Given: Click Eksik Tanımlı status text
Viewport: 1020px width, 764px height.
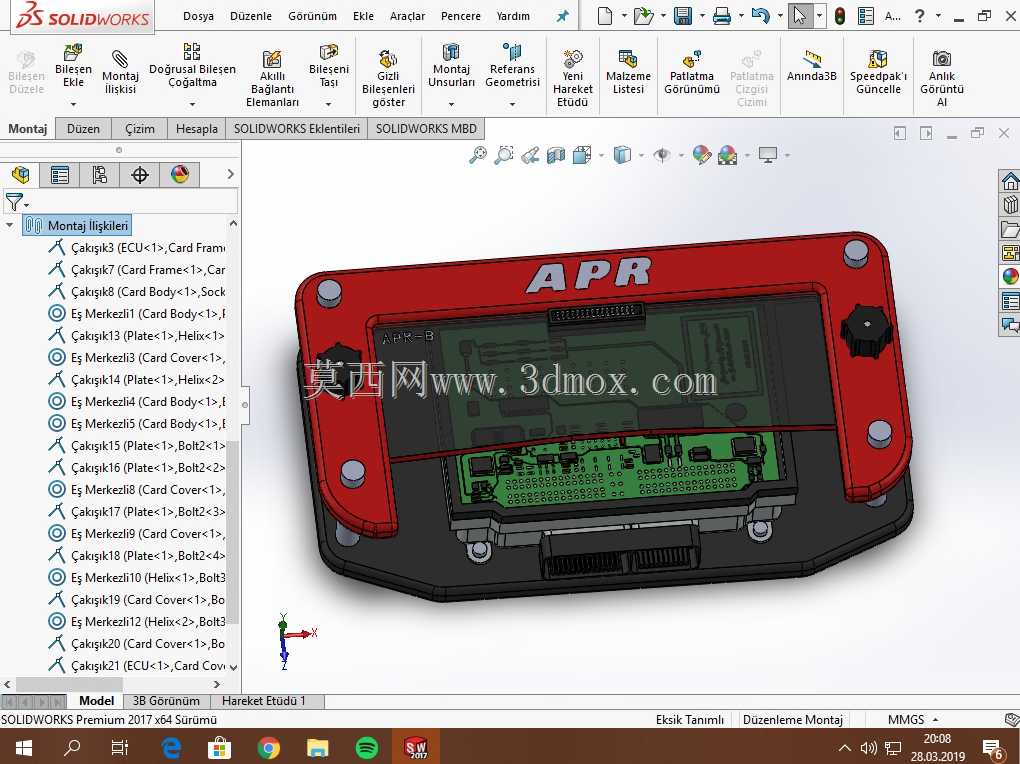Looking at the screenshot, I should pyautogui.click(x=690, y=719).
